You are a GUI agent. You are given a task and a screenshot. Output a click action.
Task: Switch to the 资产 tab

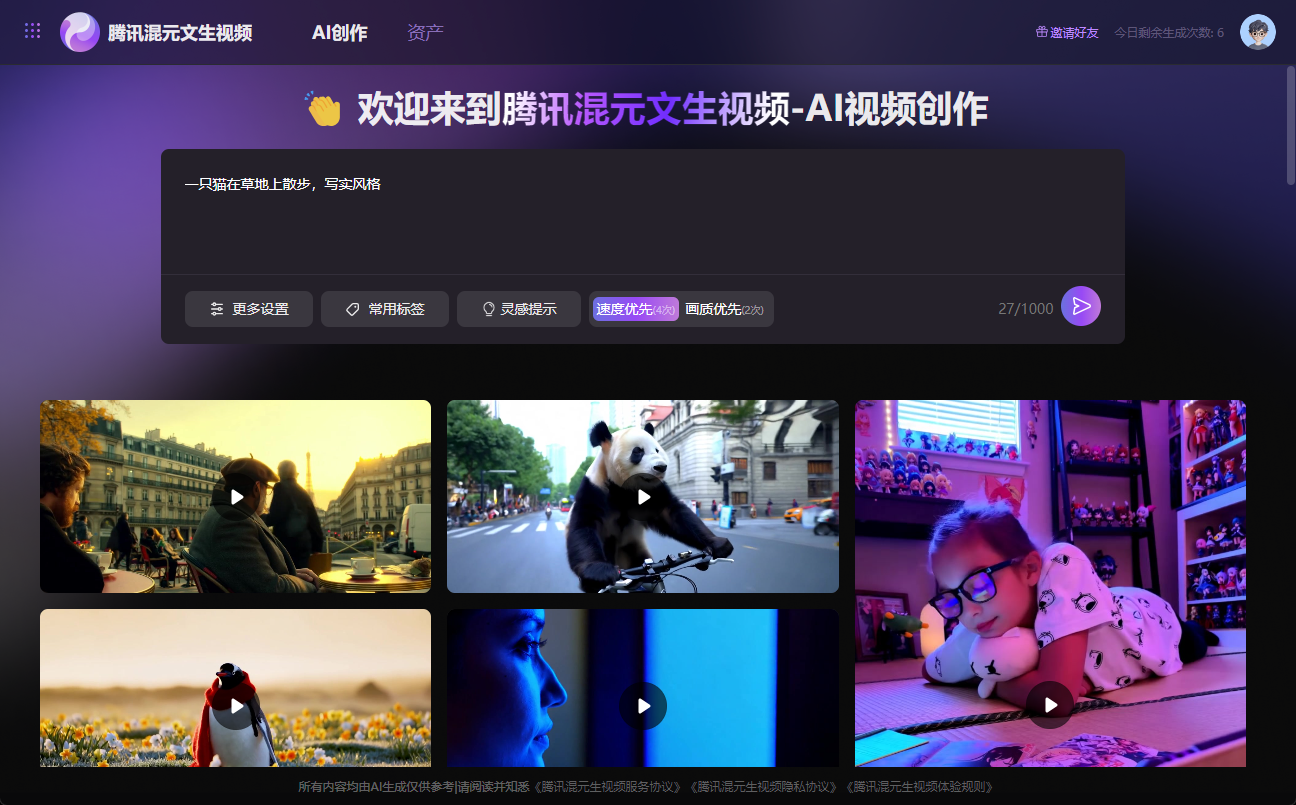pos(424,31)
